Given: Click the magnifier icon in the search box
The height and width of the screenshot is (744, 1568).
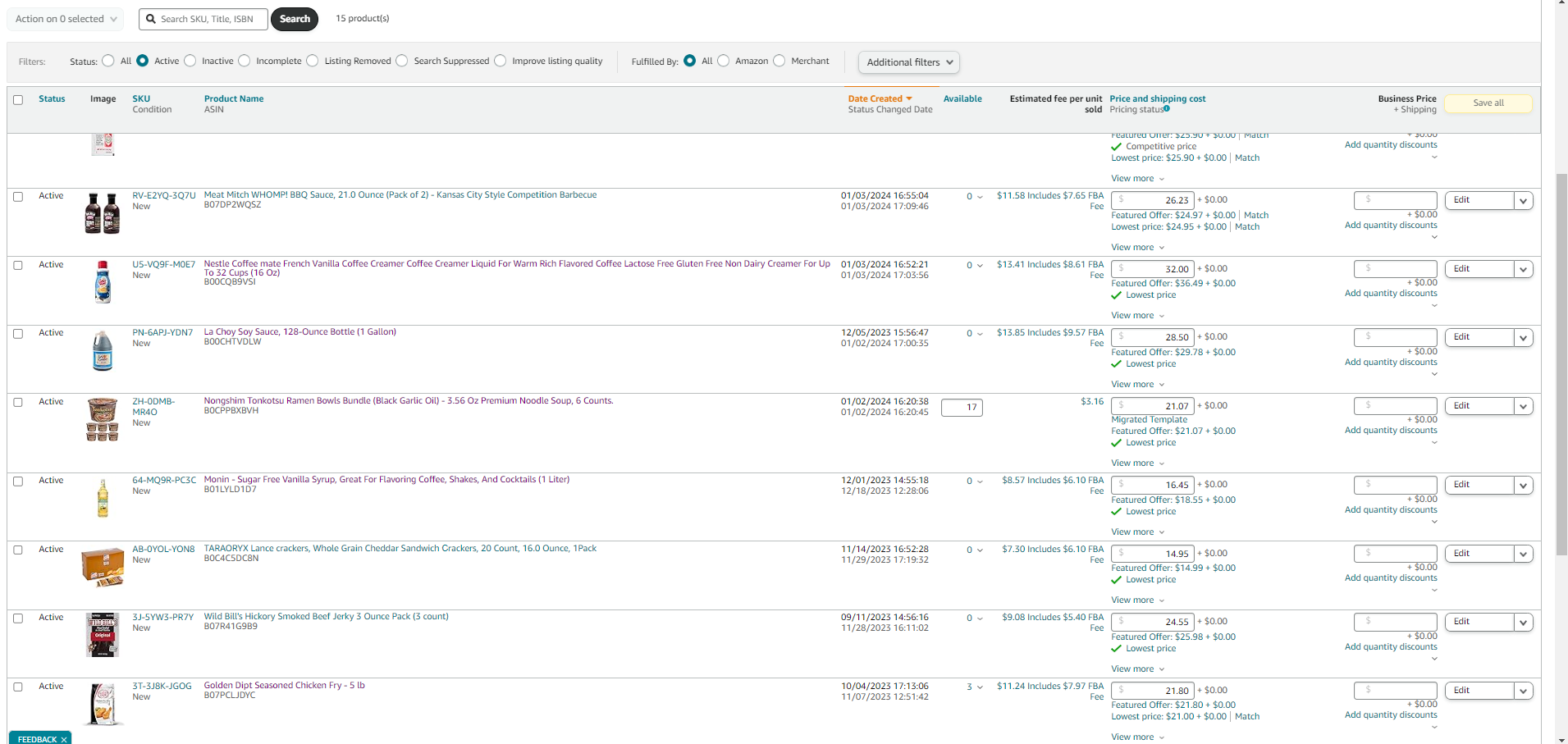Looking at the screenshot, I should click(x=151, y=19).
